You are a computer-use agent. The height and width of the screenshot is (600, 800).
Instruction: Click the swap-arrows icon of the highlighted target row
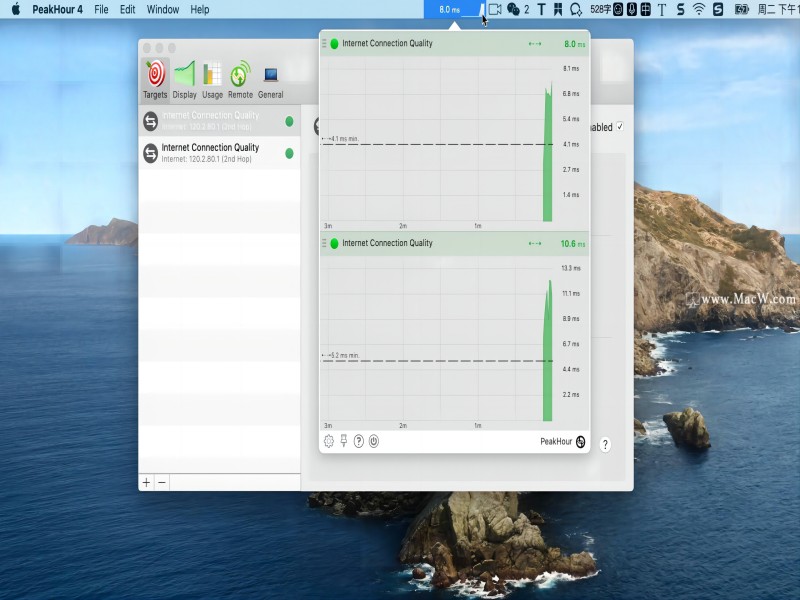click(x=151, y=121)
